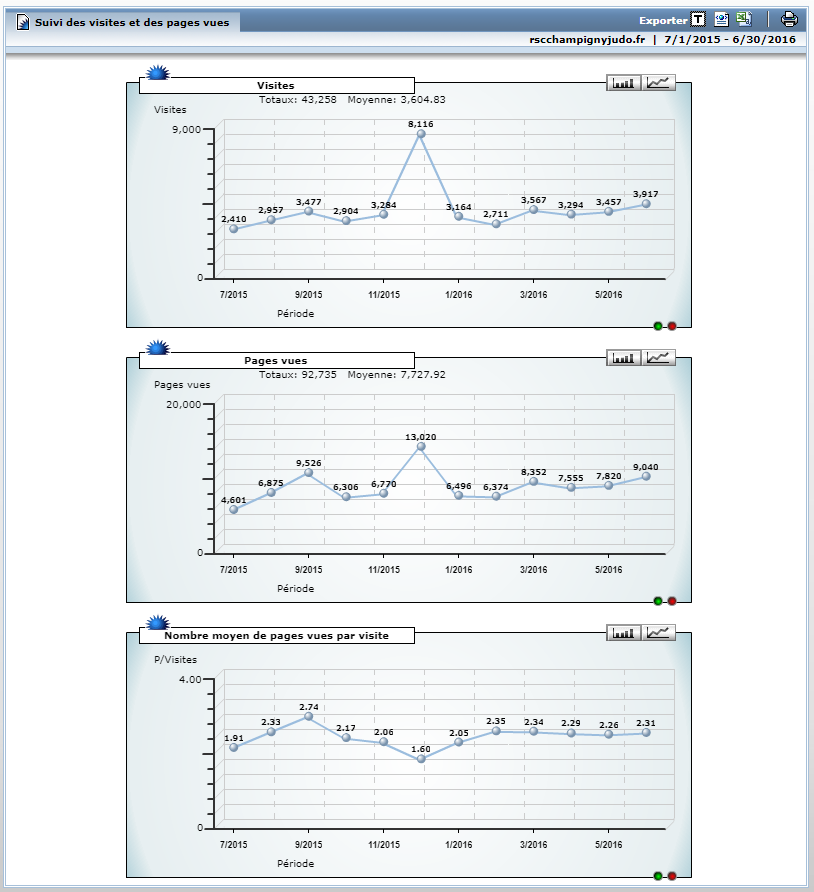Screen dimensions: 814x892
Task: Export report as Excel spreadsheet
Action: 744,19
